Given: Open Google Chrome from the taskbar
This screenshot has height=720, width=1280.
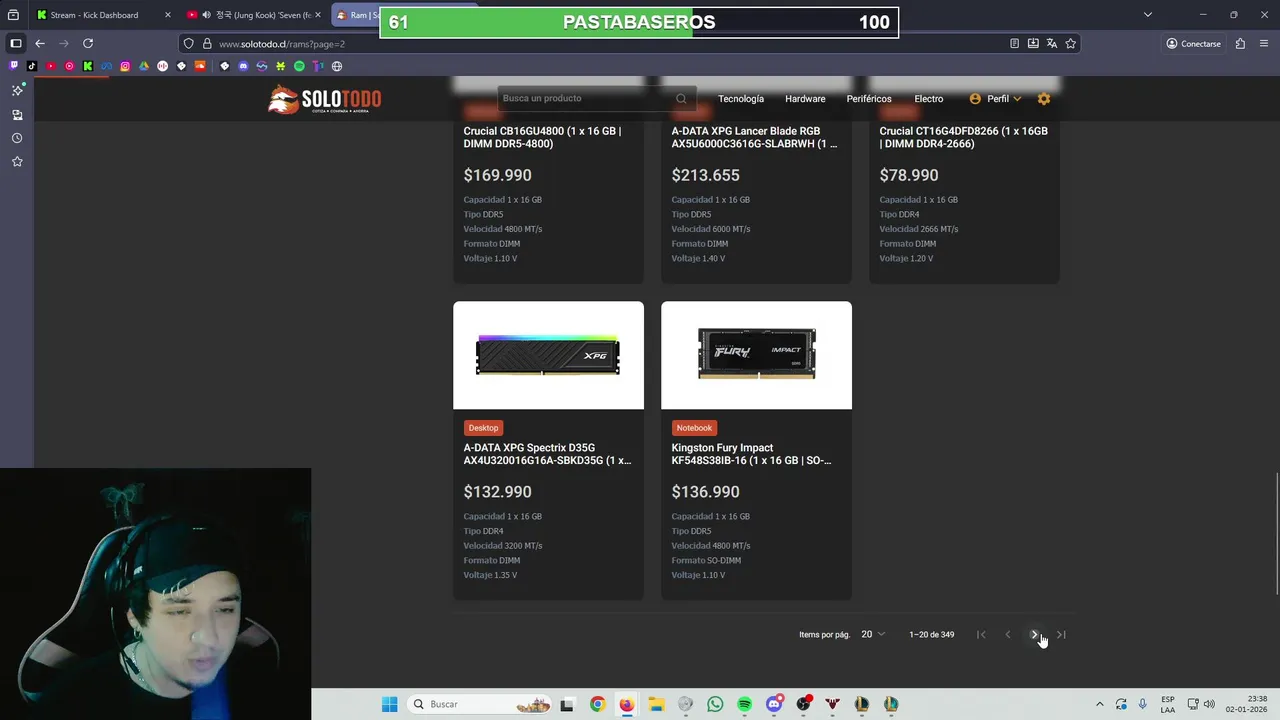Looking at the screenshot, I should [597, 704].
